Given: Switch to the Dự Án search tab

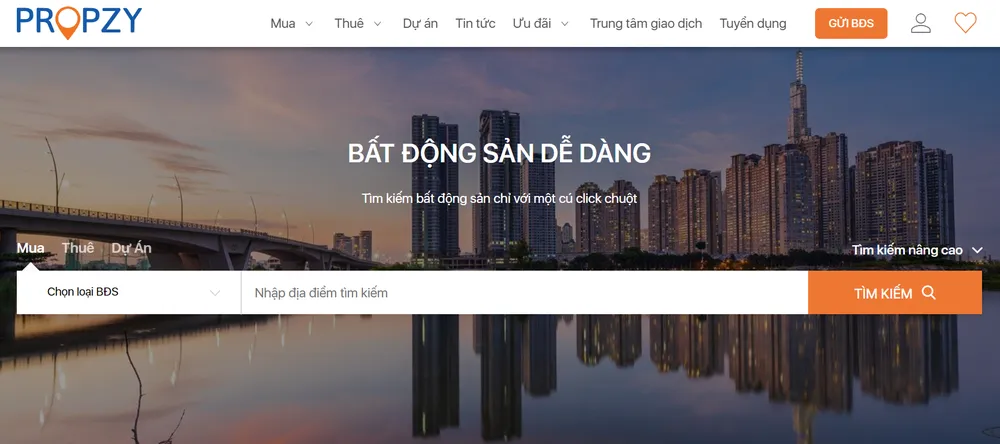Looking at the screenshot, I should coord(131,248).
